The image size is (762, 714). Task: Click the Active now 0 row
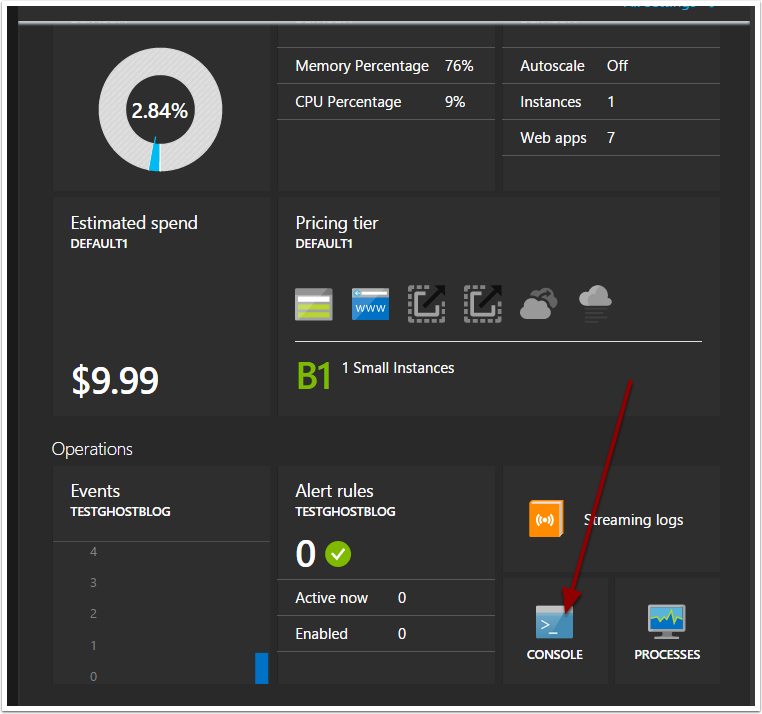tap(386, 597)
